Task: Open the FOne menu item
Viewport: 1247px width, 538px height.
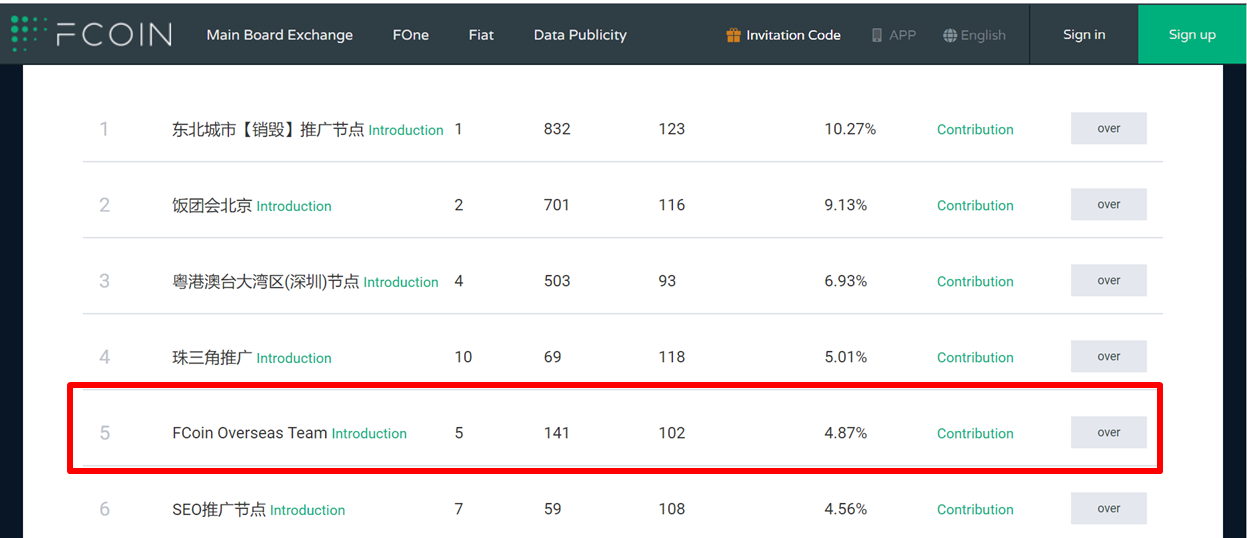Action: pyautogui.click(x=411, y=35)
